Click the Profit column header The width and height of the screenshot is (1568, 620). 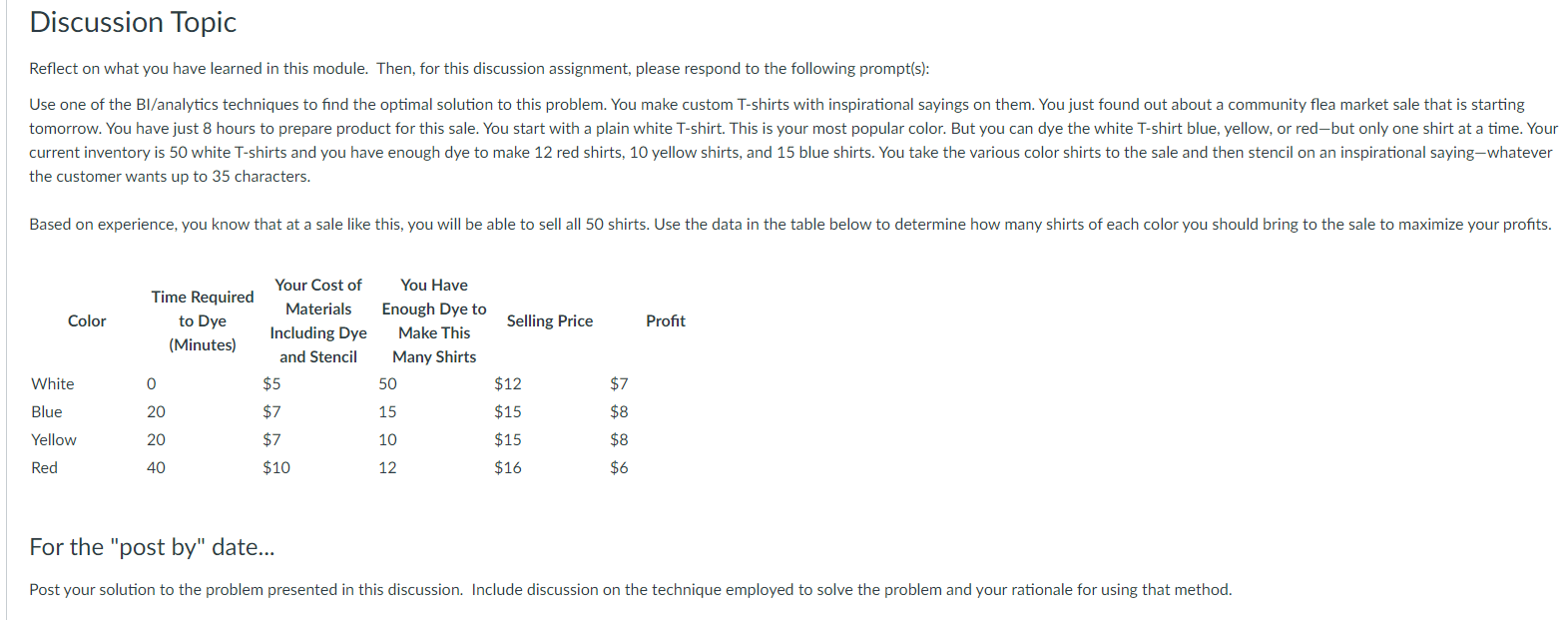[x=666, y=320]
